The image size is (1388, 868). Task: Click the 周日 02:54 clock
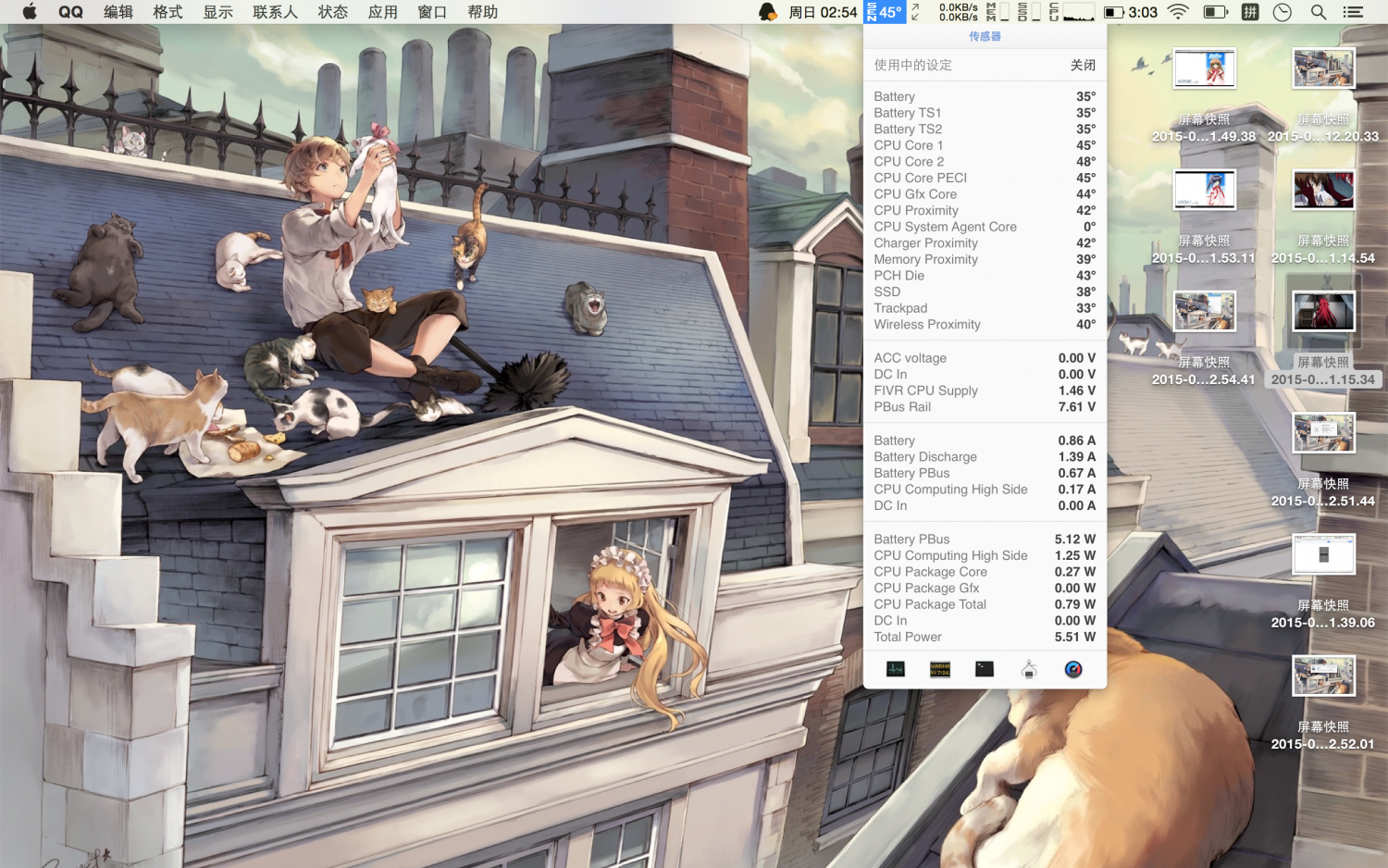tap(823, 12)
